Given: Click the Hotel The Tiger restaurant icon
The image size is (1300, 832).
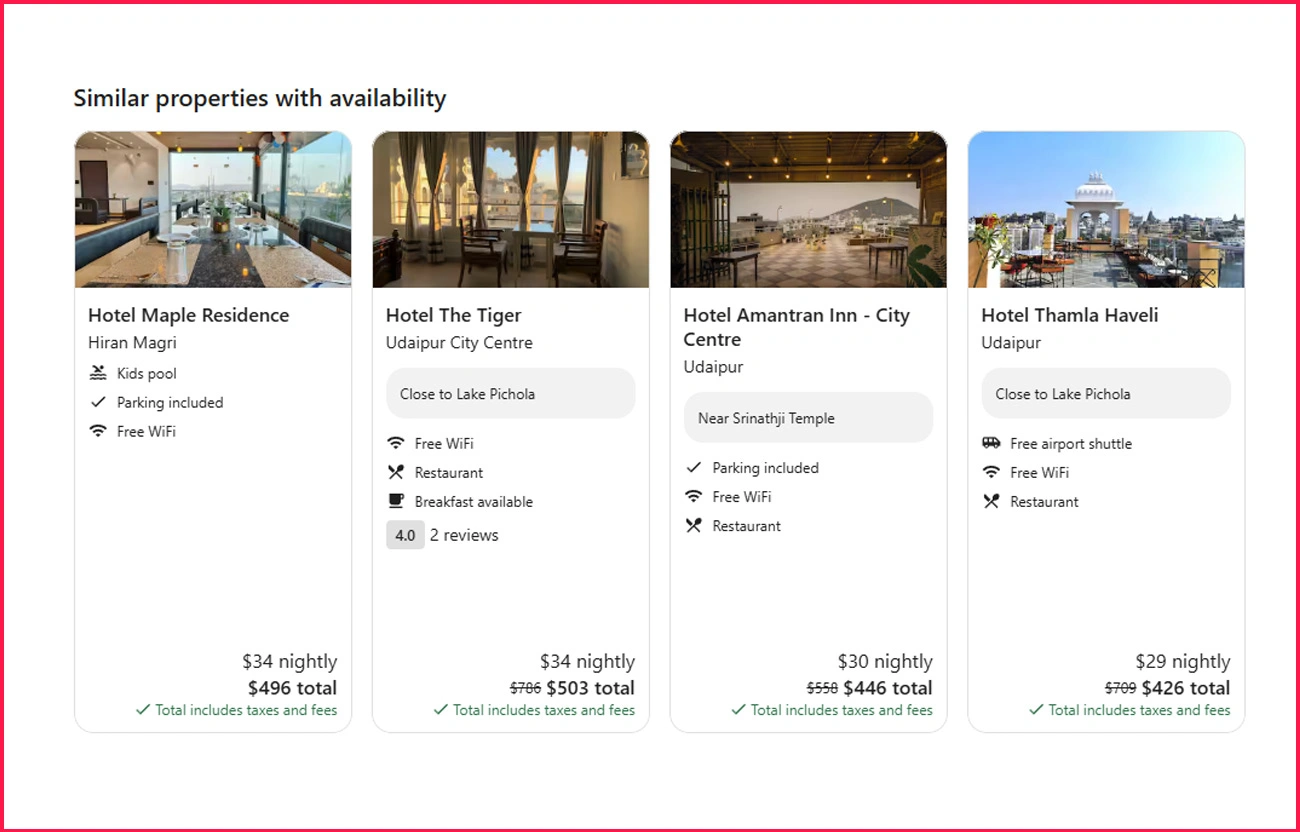Looking at the screenshot, I should [396, 472].
